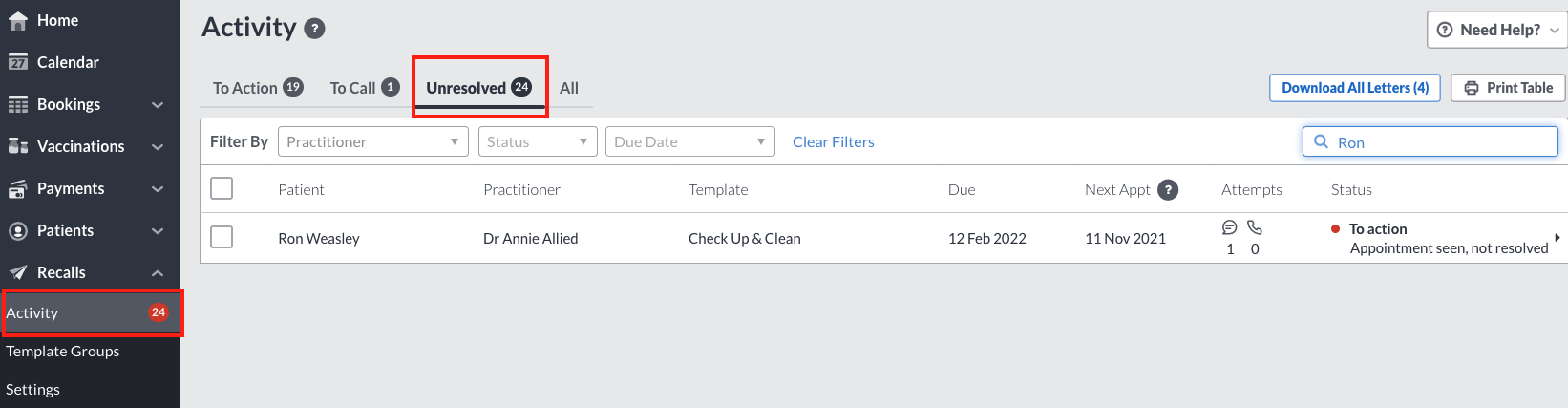The width and height of the screenshot is (1568, 408).
Task: Click the search field containing Ron
Action: coord(1430,142)
